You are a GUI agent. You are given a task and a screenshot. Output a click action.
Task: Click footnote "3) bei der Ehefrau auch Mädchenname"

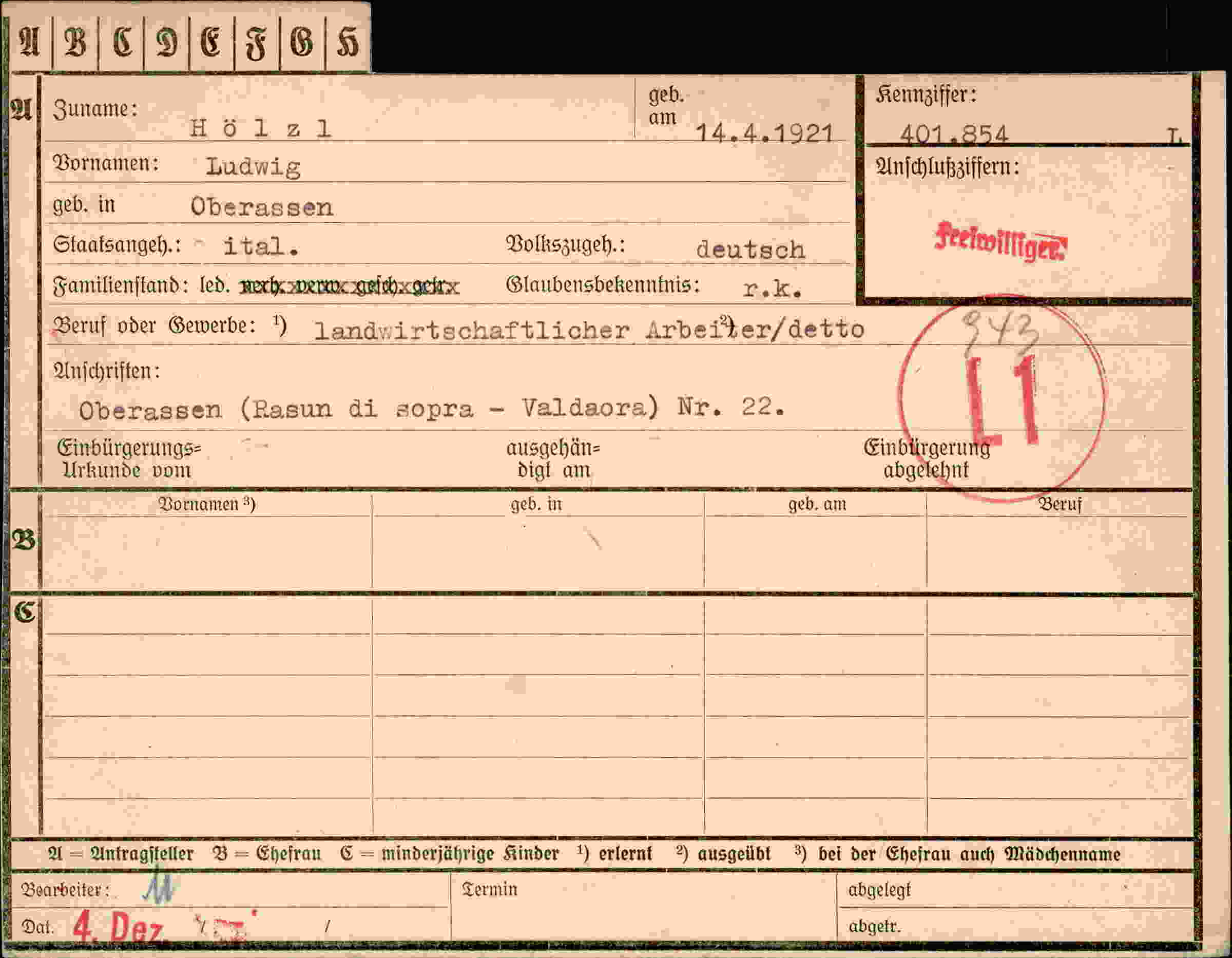(x=957, y=854)
